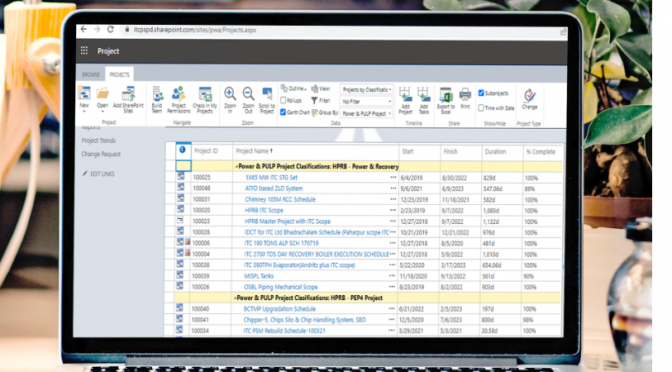Uncheck the Subprojects checkbox
This screenshot has width=672, height=372.
tap(481, 93)
